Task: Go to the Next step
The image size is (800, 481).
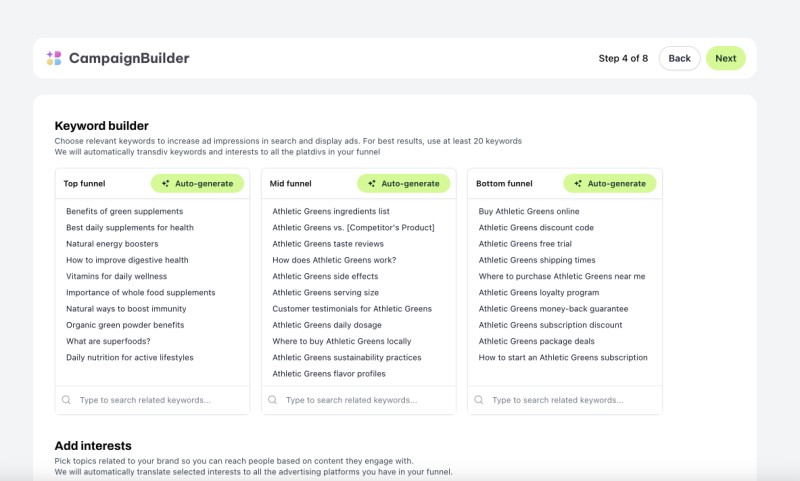Action: pyautogui.click(x=726, y=58)
